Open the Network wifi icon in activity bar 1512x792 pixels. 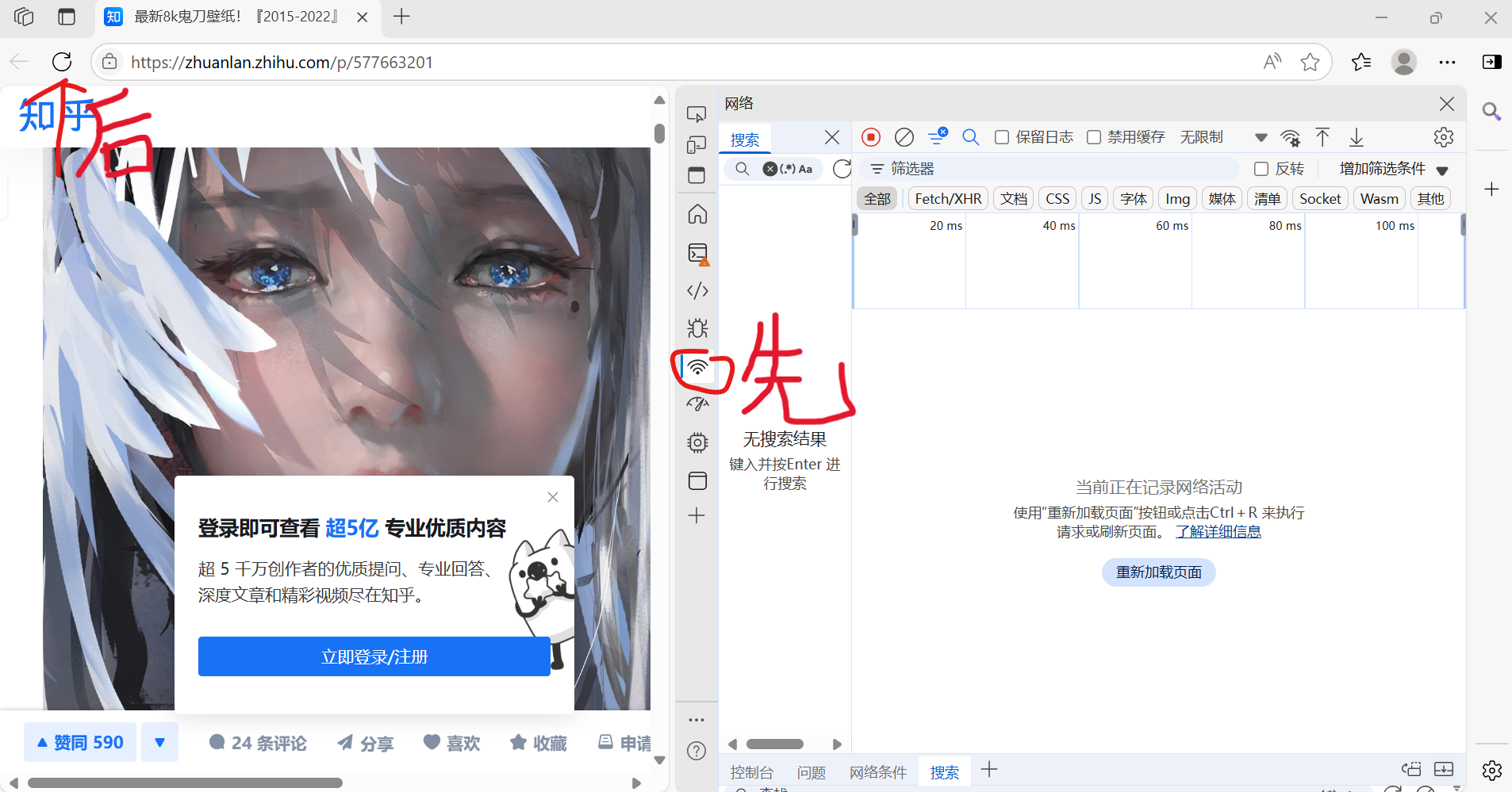[x=697, y=367]
